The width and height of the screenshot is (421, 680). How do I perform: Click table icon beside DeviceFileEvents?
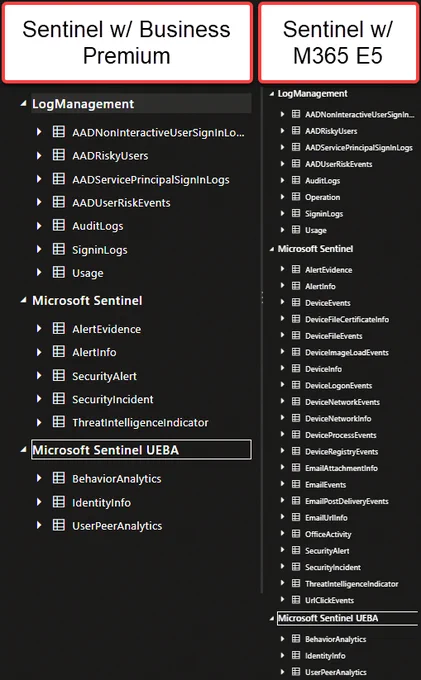coord(296,335)
